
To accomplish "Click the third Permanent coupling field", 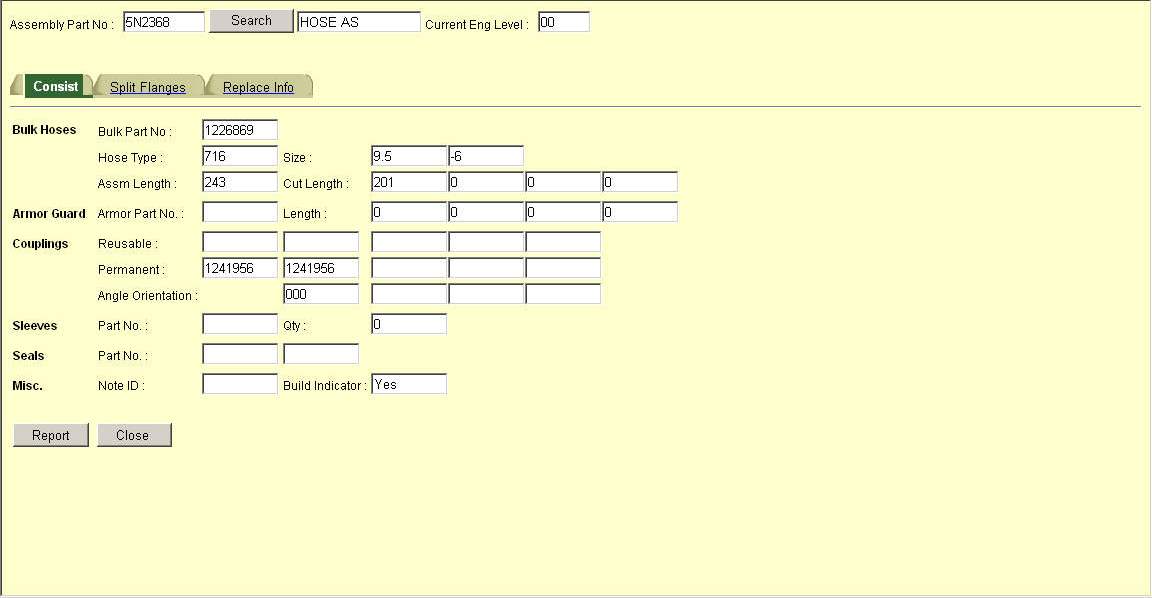I will (409, 268).
